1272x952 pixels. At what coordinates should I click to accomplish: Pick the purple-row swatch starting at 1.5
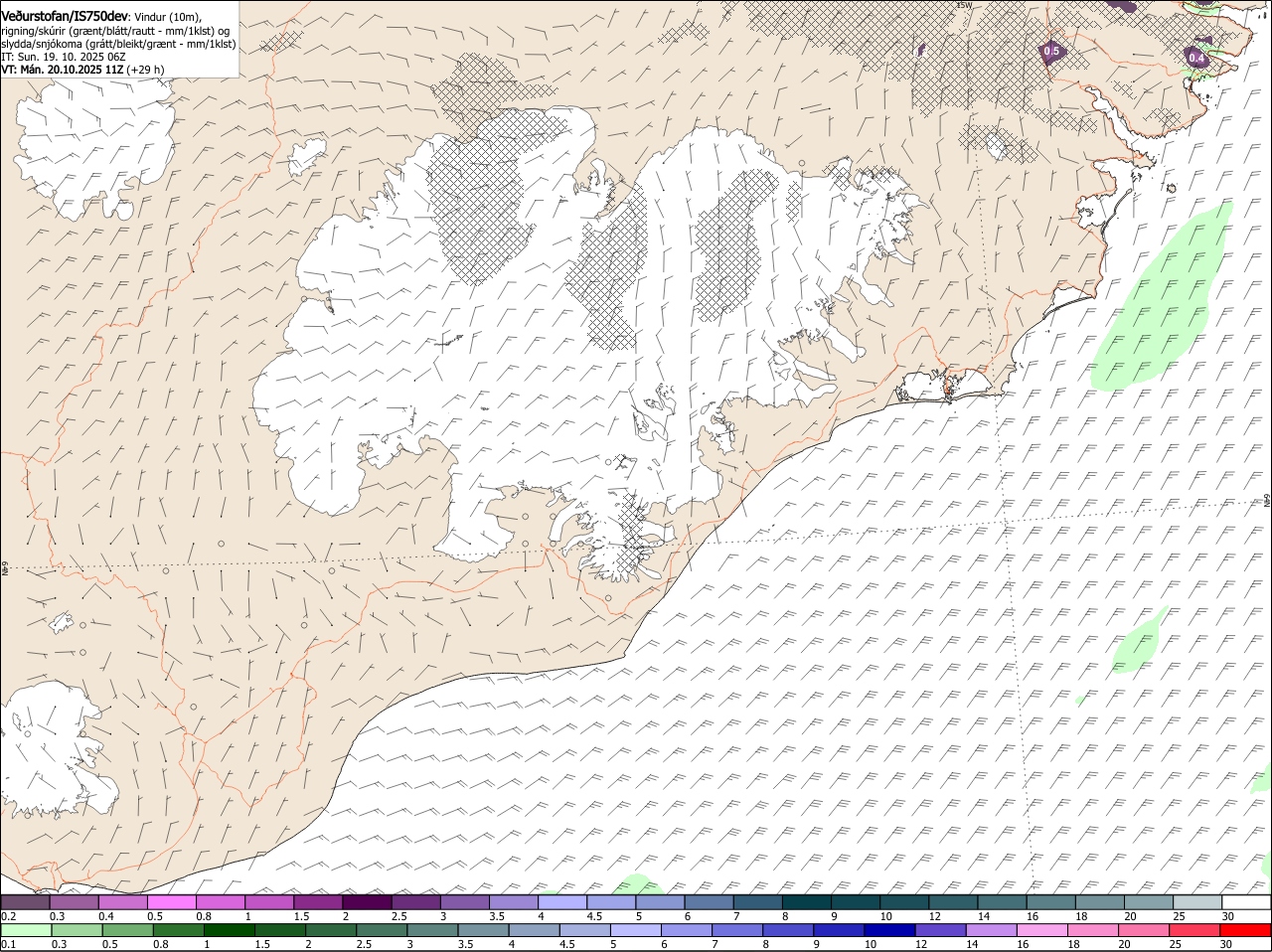(x=318, y=902)
